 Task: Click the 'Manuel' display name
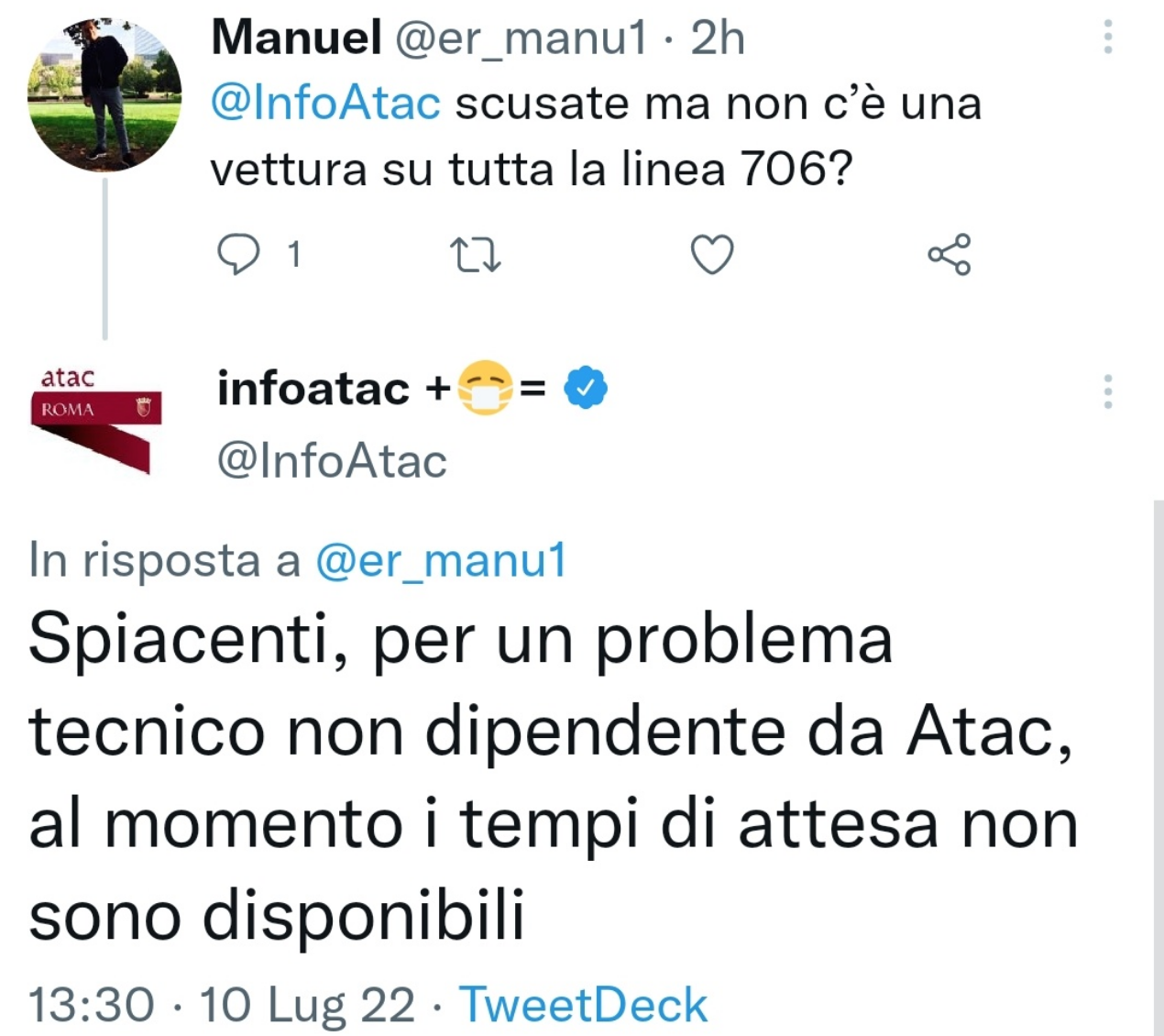(x=296, y=39)
